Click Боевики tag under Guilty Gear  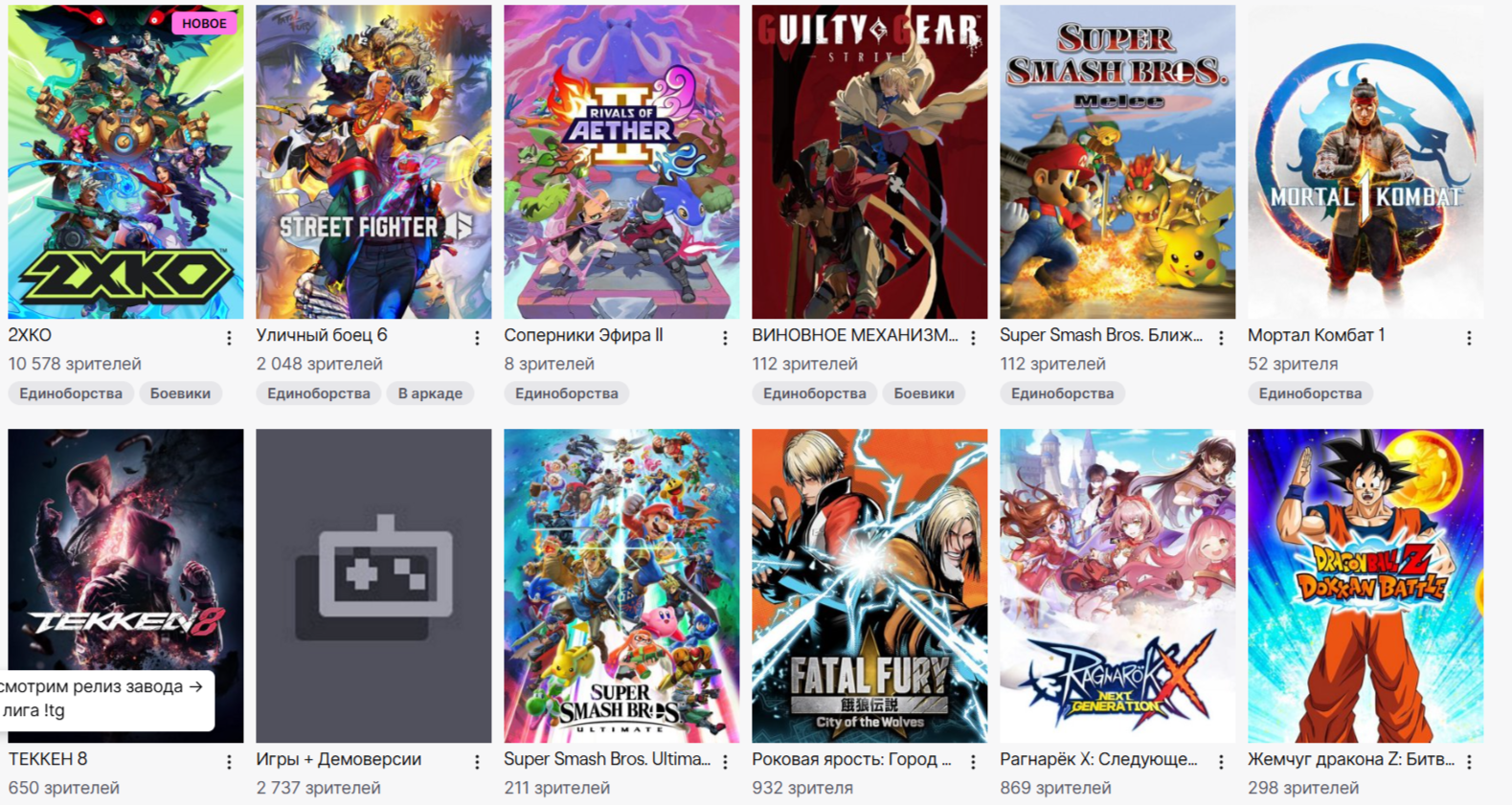(924, 393)
